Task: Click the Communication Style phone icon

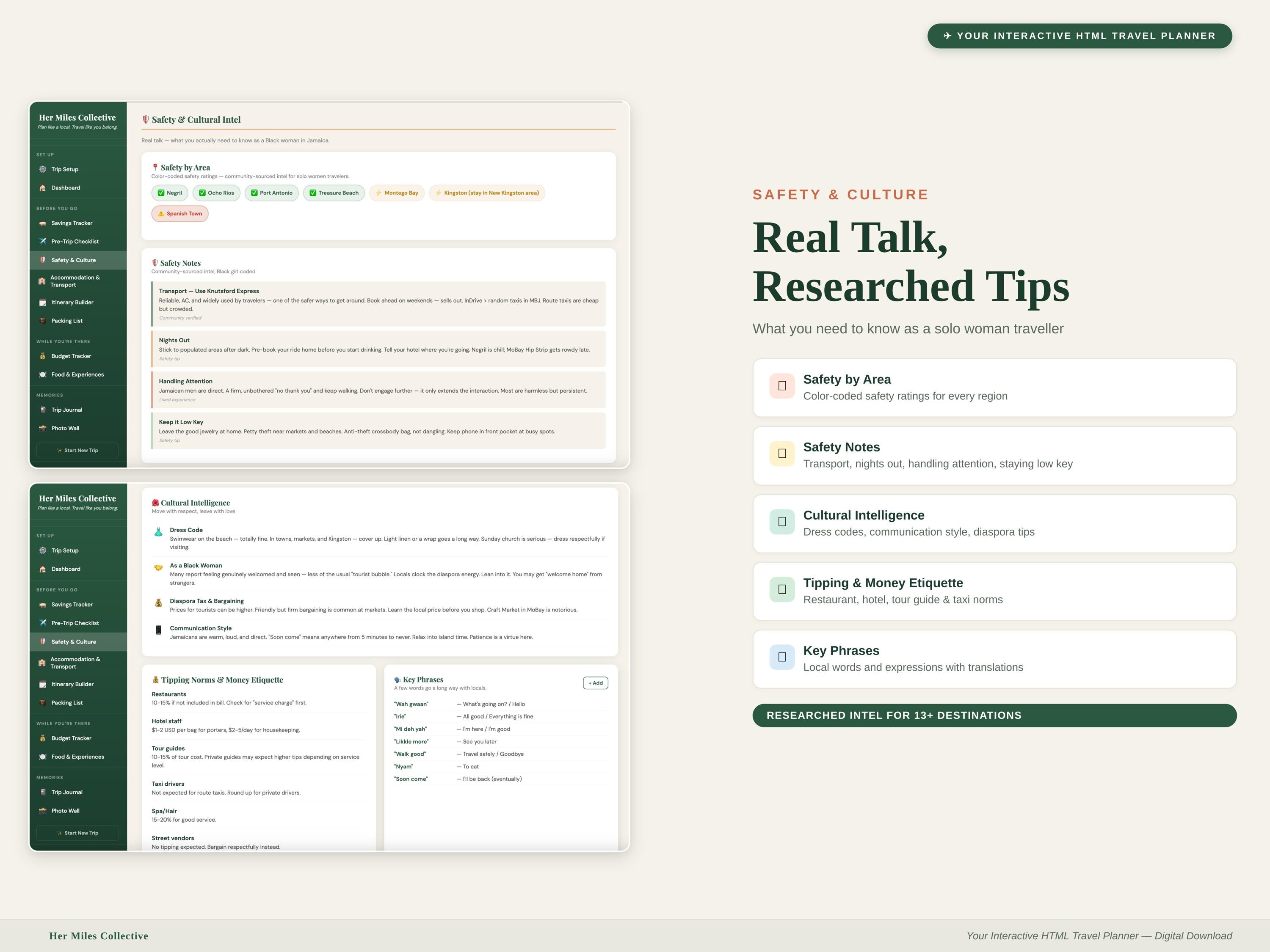Action: 158,630
